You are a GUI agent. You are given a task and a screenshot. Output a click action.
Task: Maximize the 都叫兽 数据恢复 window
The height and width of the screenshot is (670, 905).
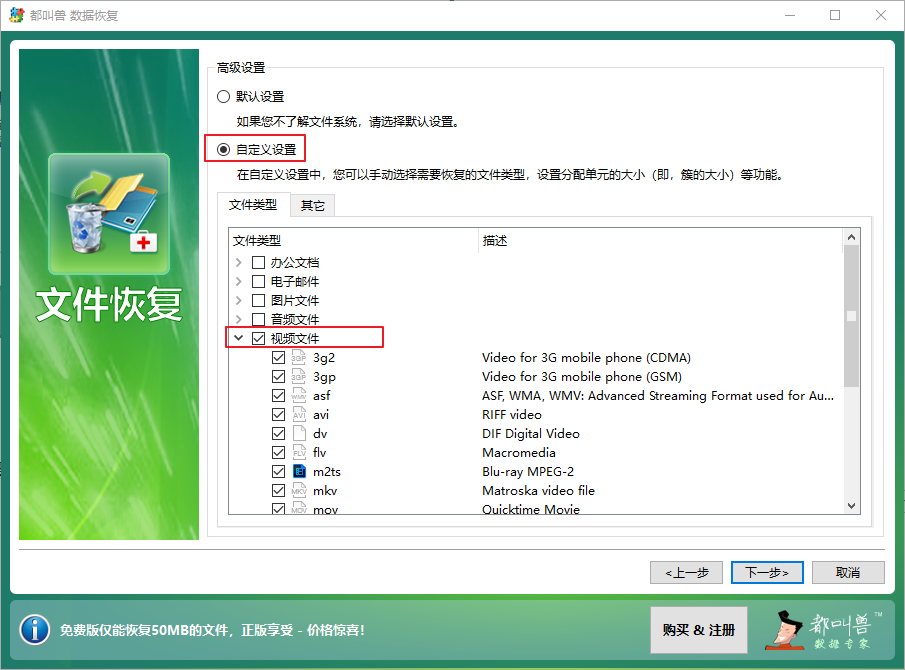(835, 15)
